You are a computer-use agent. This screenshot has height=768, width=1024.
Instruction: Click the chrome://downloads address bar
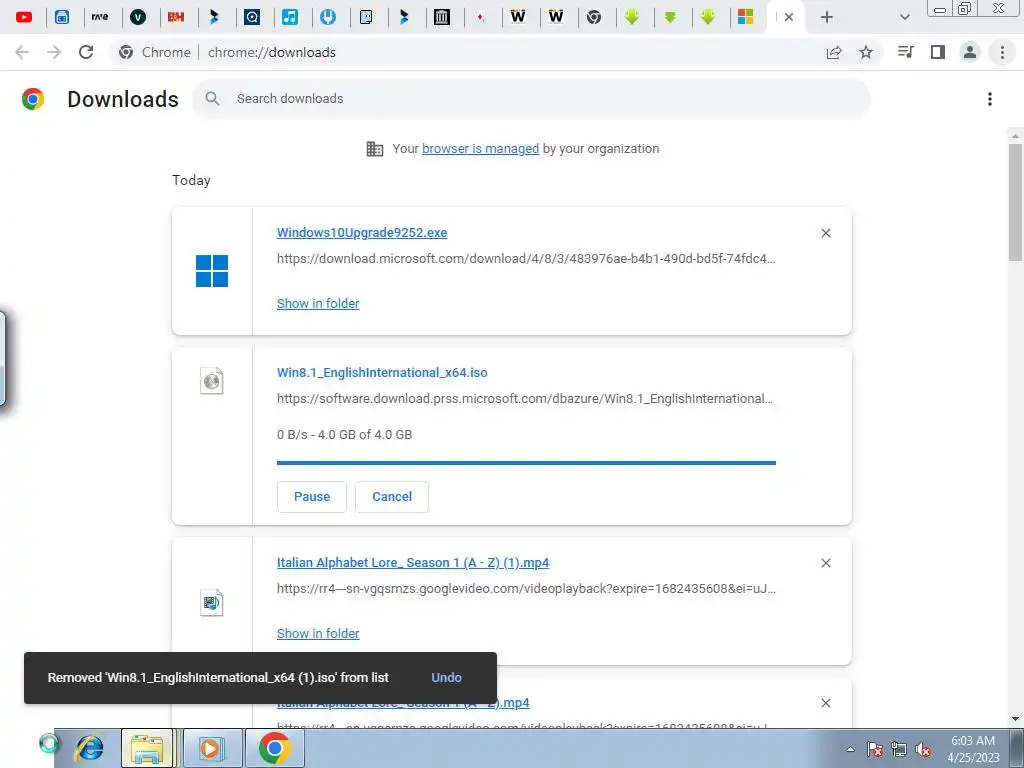pos(272,52)
